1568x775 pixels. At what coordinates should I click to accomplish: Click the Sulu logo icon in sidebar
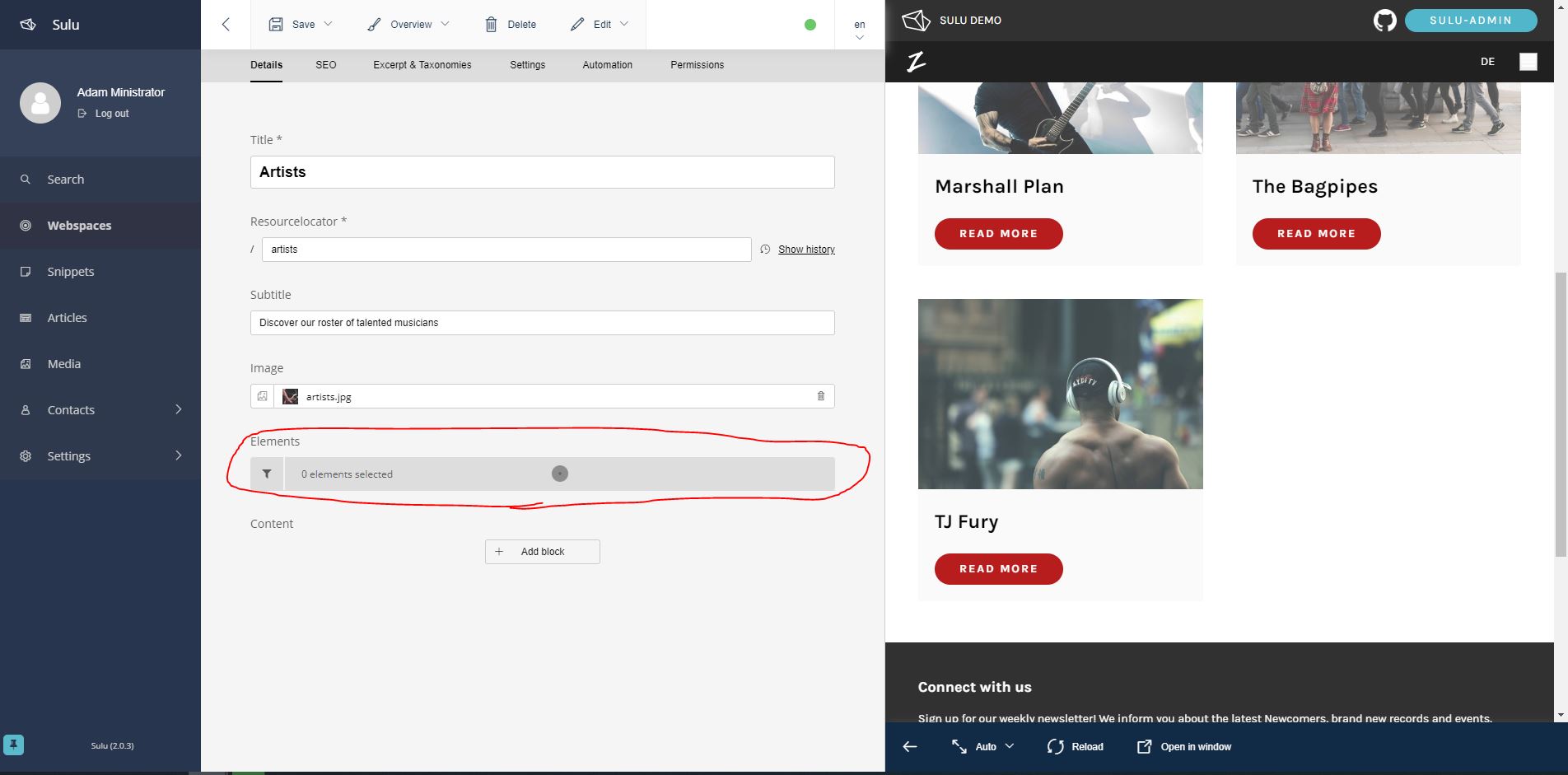click(28, 25)
